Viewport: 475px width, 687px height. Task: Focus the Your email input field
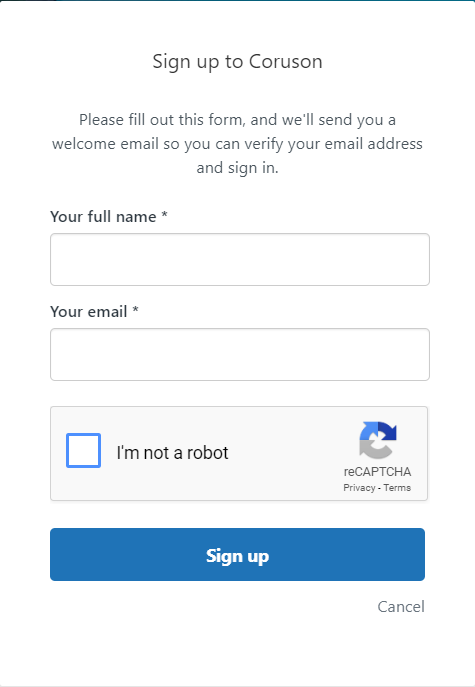click(240, 354)
